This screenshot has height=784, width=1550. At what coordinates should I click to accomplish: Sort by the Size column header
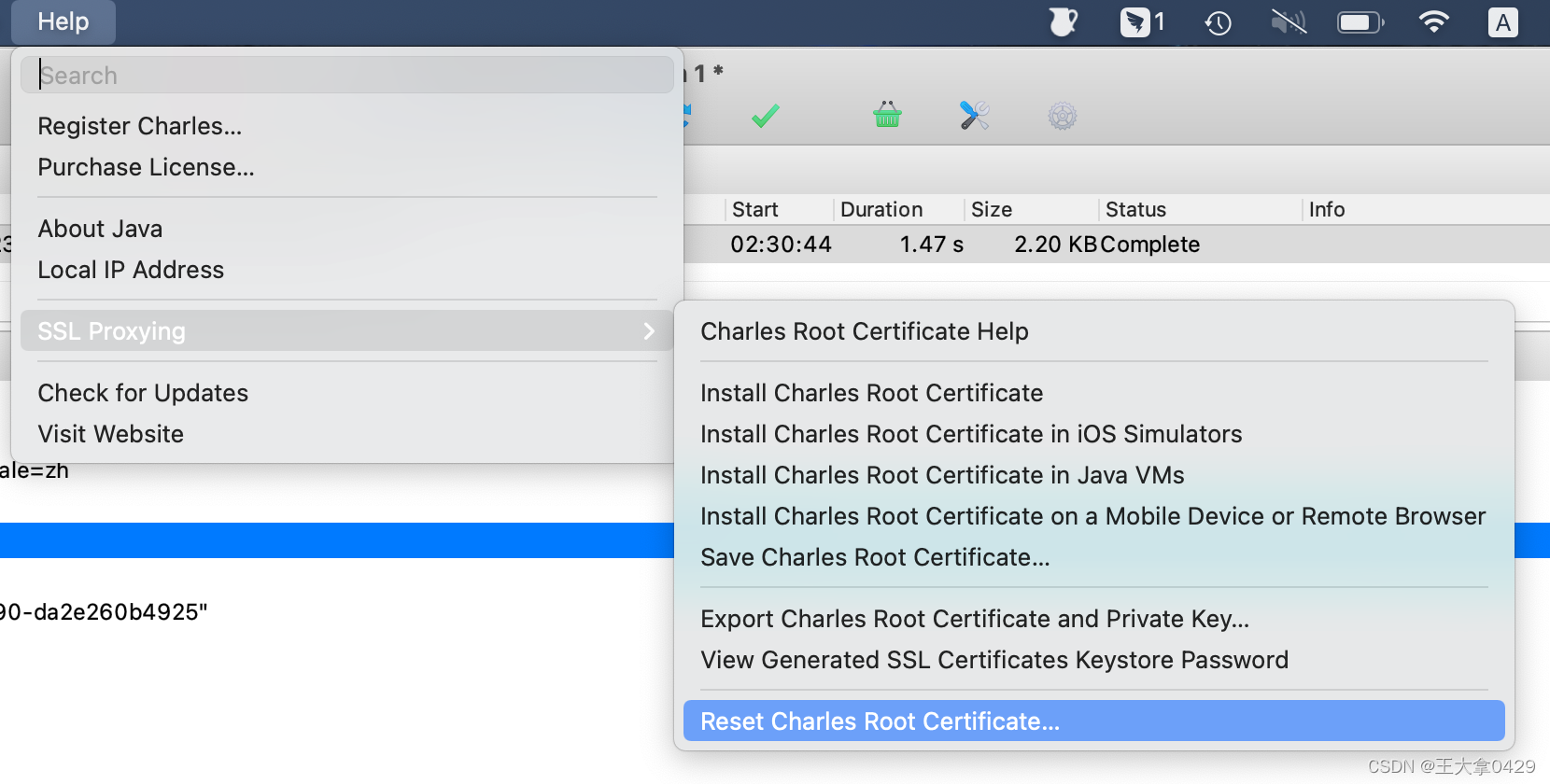tap(1031, 209)
